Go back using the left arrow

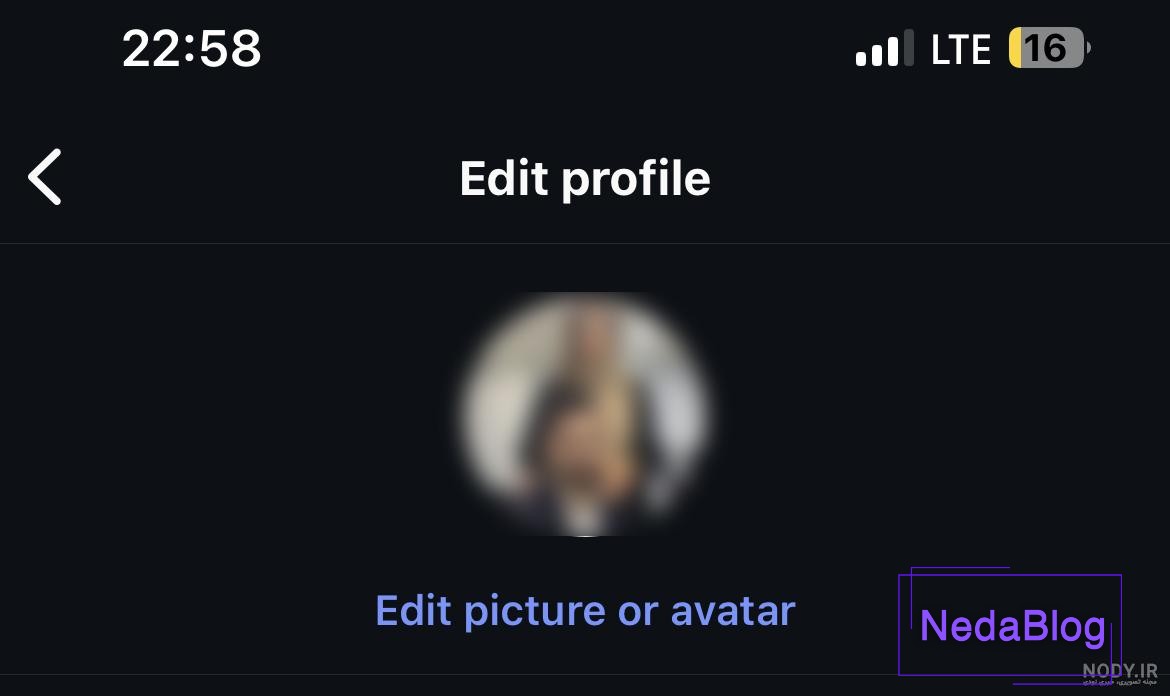45,177
